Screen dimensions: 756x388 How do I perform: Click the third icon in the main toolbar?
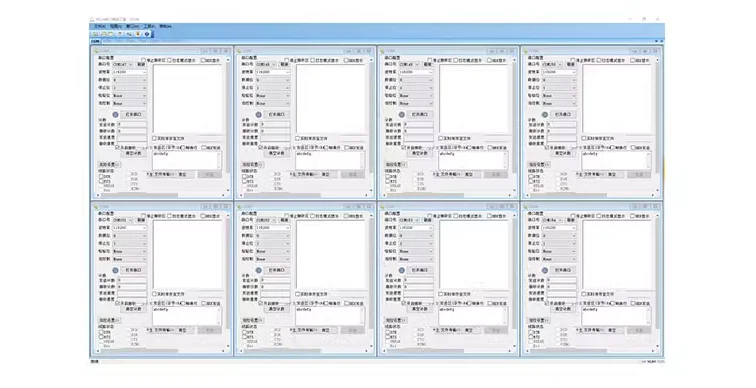[111, 34]
